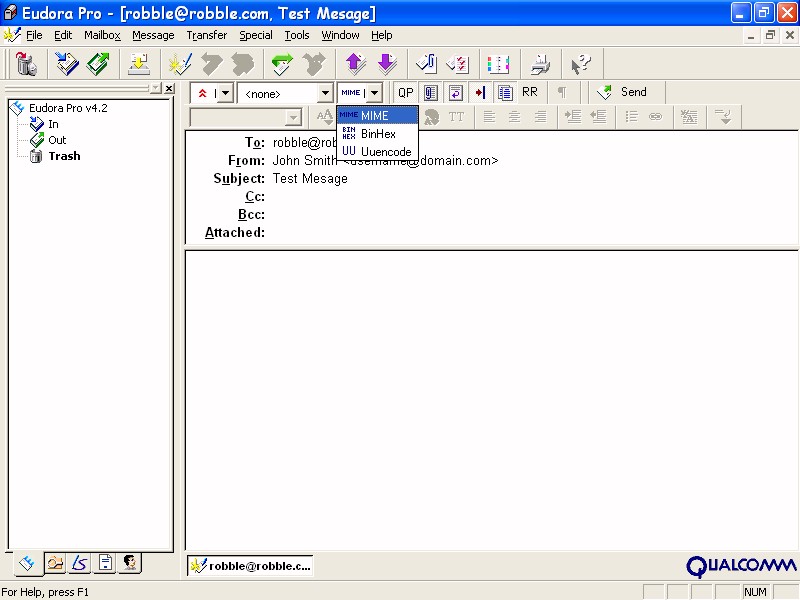Viewport: 800px width, 600px height.
Task: Open the Transfer menu
Action: (207, 35)
